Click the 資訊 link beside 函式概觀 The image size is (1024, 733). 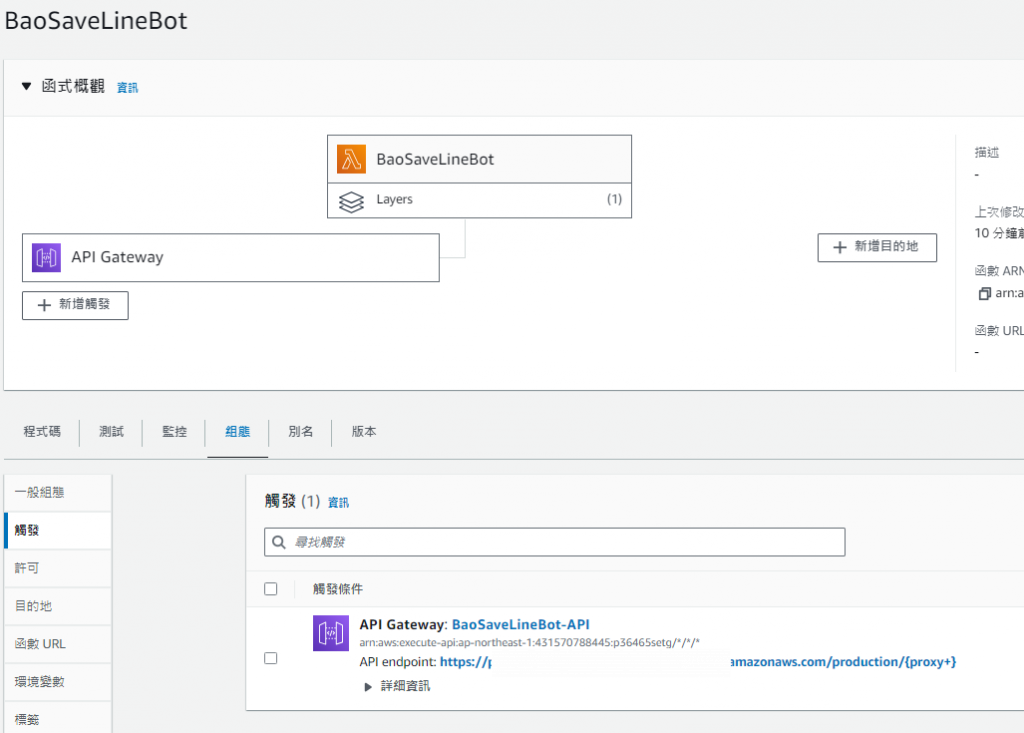(x=128, y=88)
